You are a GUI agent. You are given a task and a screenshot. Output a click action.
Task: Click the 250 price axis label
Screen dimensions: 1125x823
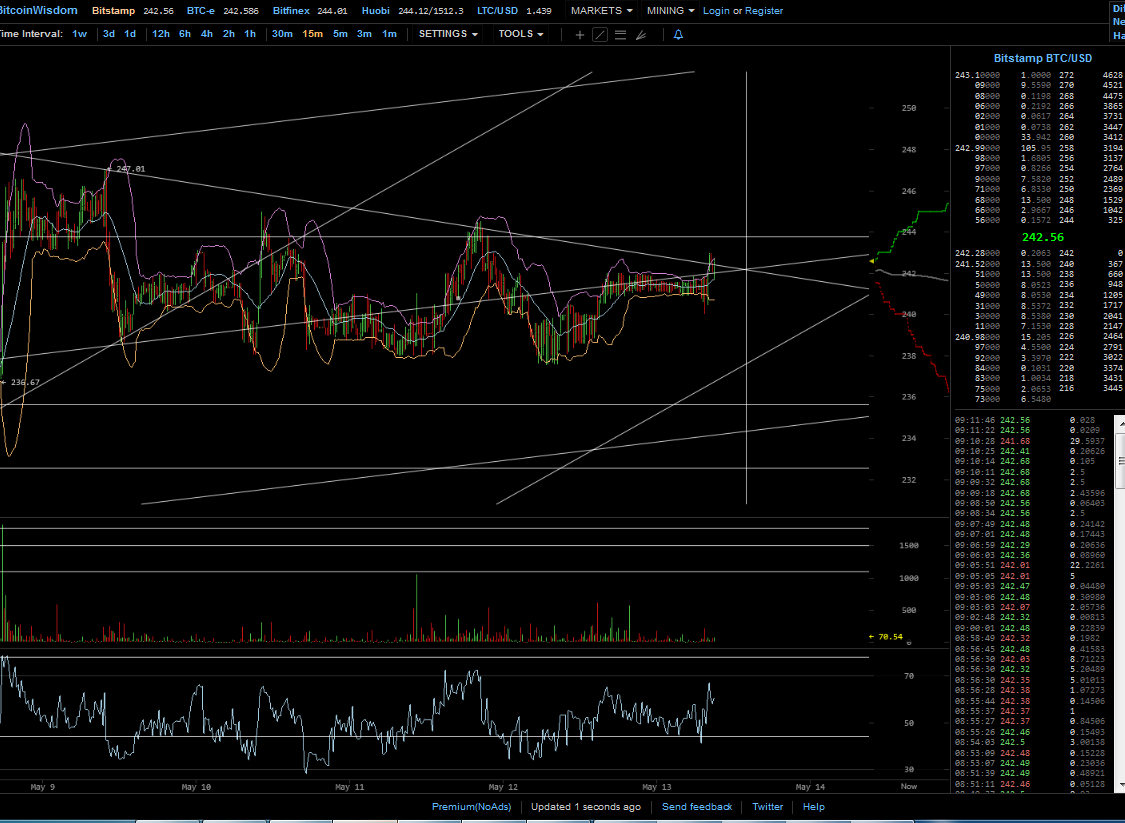908,108
